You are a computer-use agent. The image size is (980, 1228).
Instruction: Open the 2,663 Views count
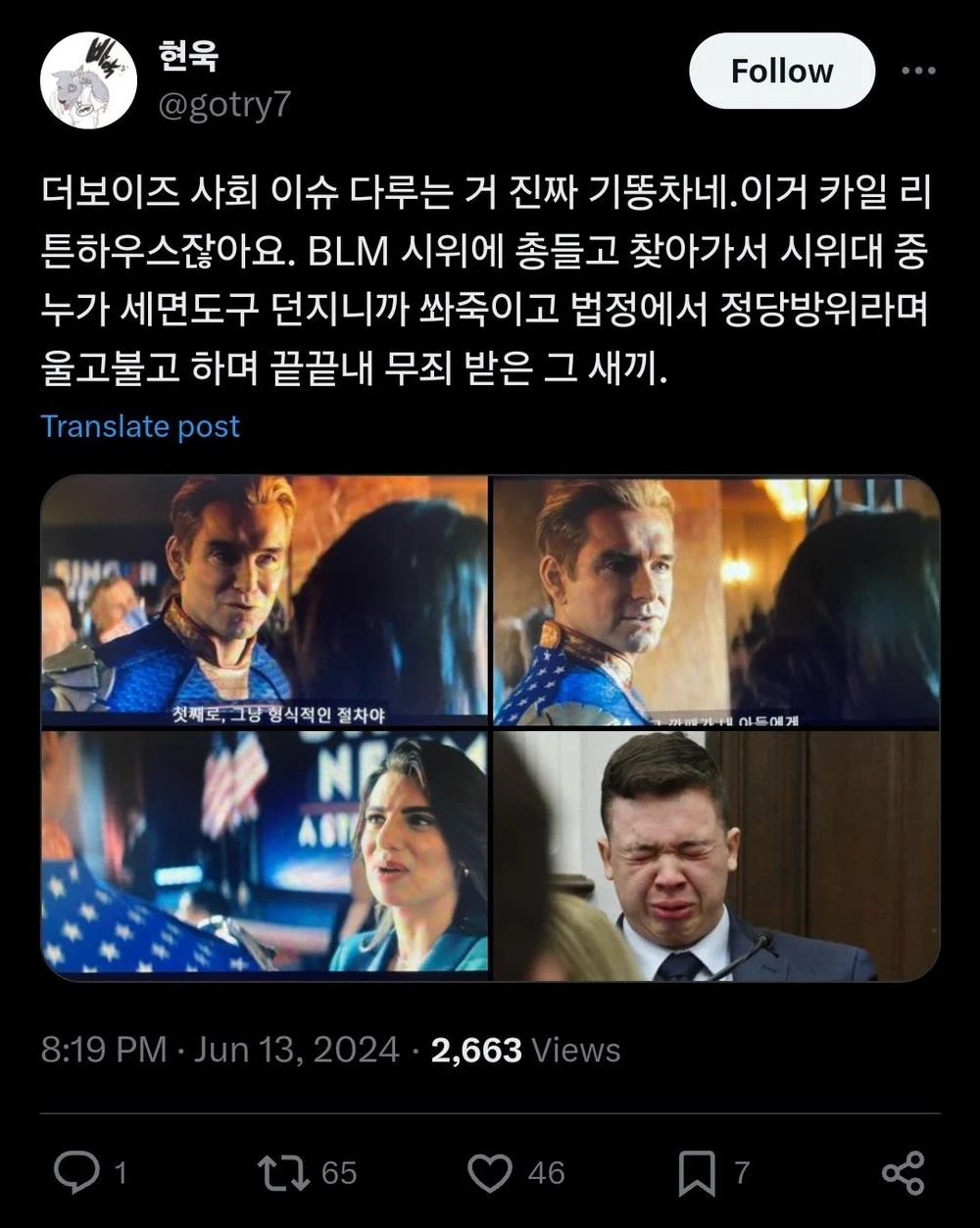[525, 1051]
